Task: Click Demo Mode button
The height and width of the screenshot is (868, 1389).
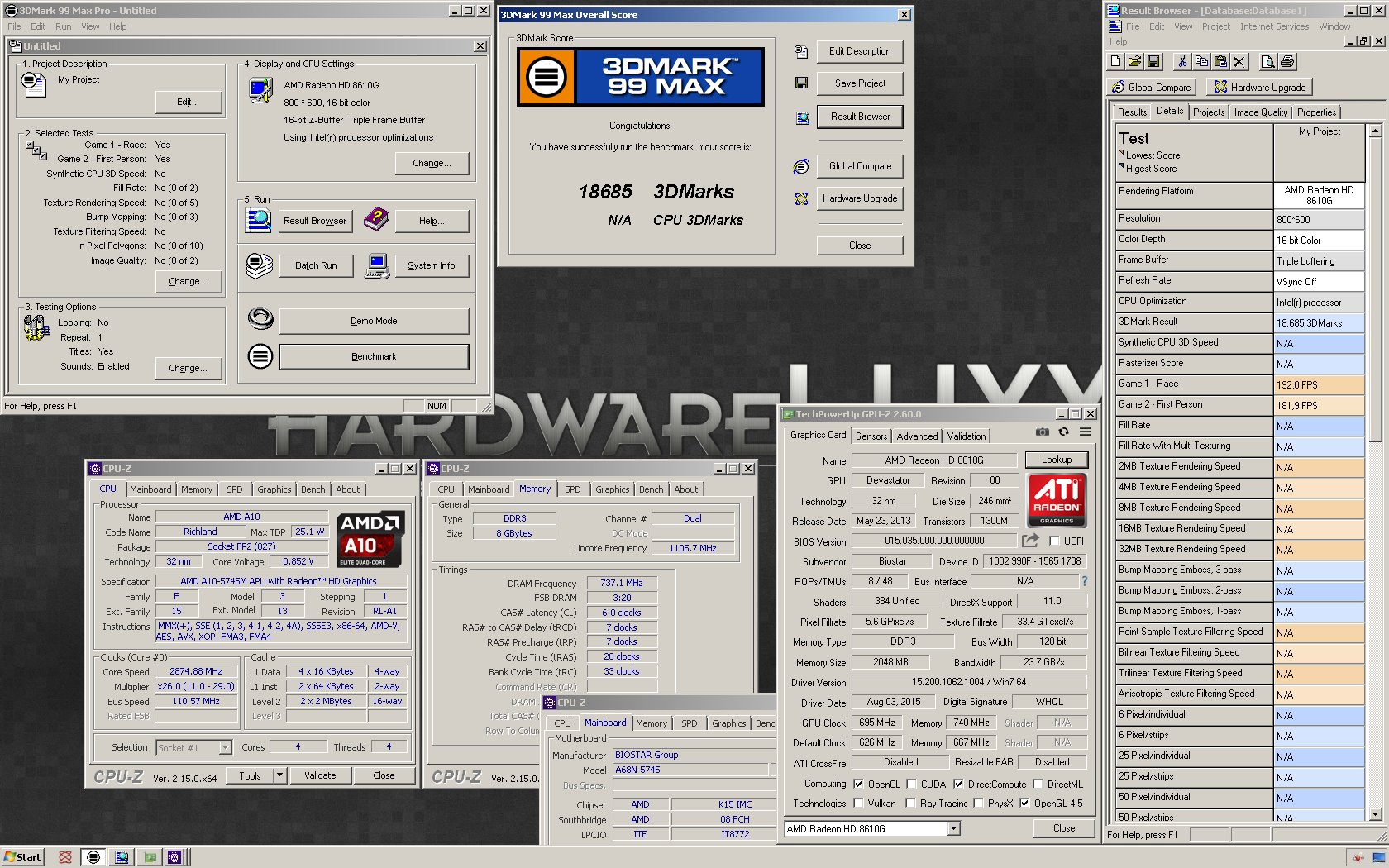Action: pos(374,321)
